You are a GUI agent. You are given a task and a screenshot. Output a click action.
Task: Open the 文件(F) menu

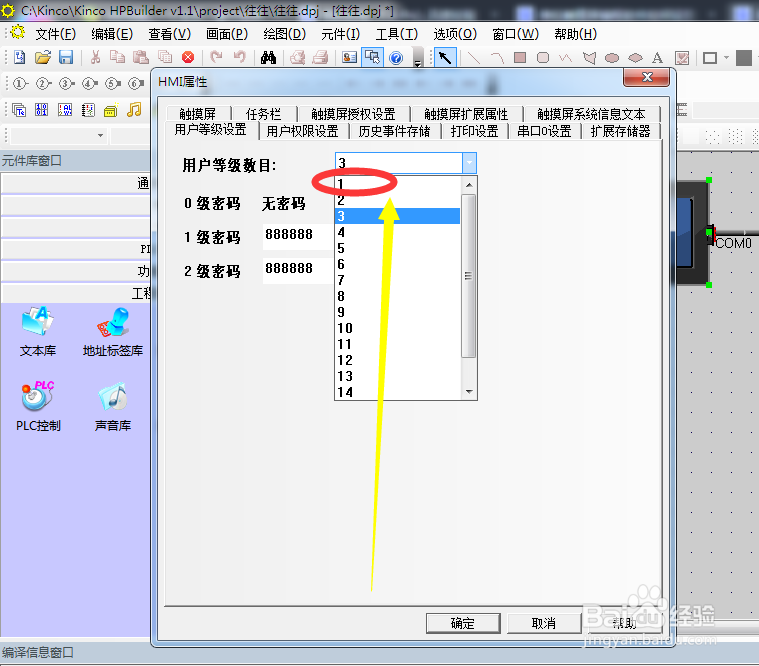(56, 34)
